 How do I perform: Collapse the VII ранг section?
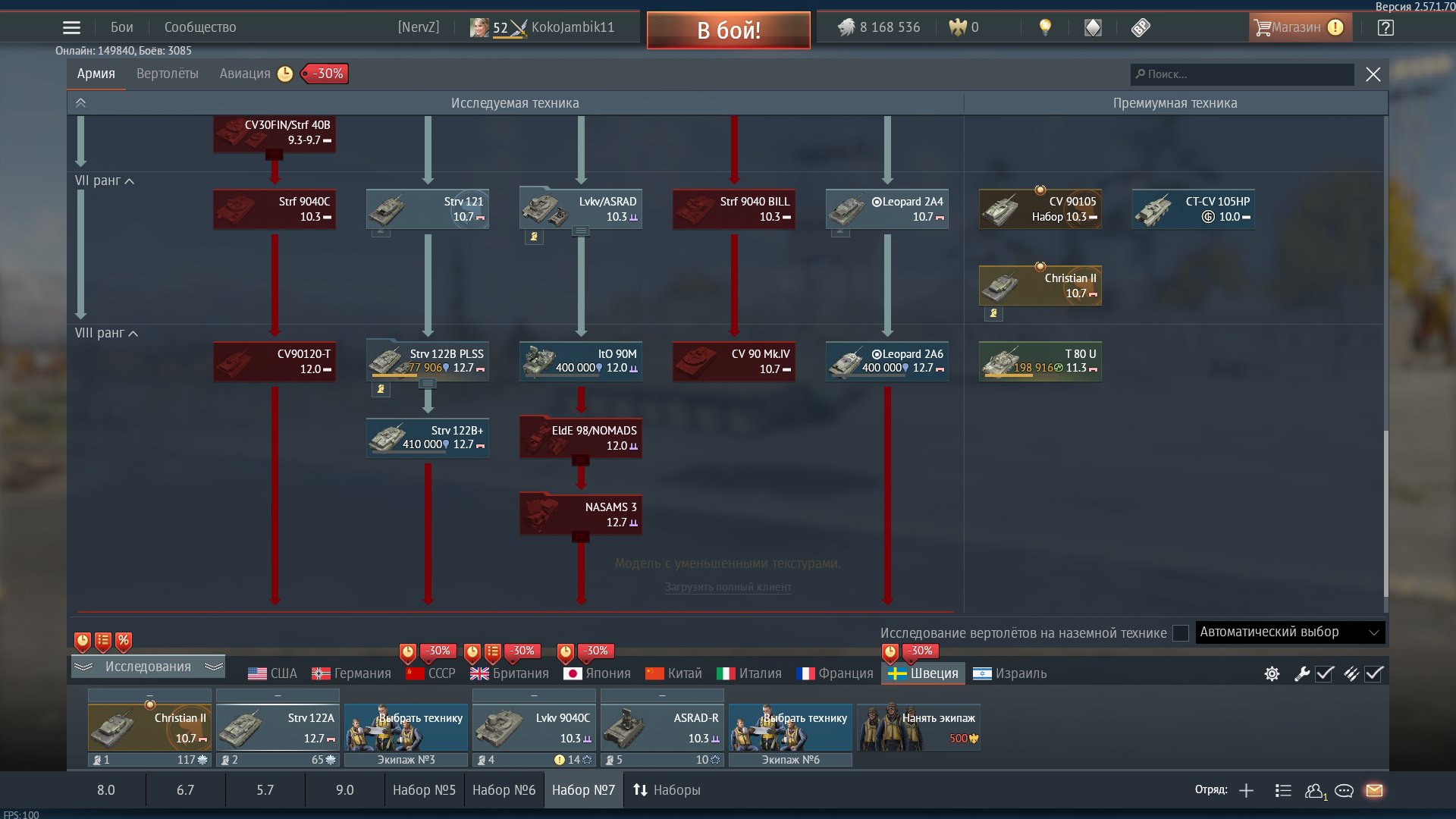[x=105, y=180]
